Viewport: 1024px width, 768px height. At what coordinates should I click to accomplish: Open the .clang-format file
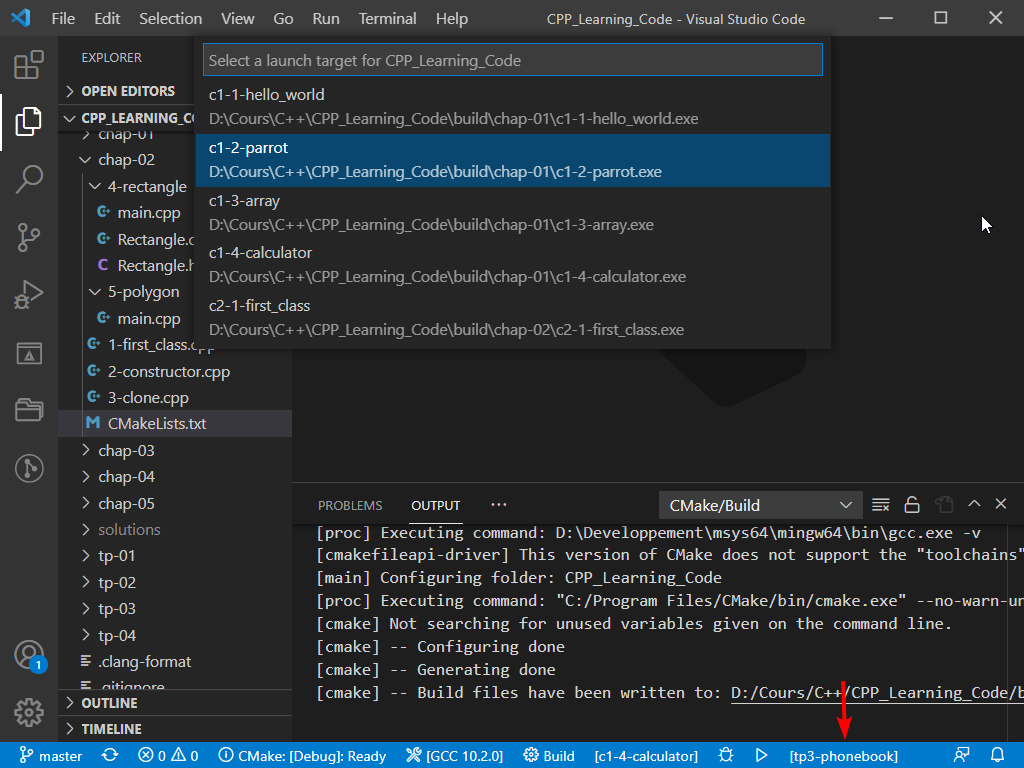(x=175, y=662)
